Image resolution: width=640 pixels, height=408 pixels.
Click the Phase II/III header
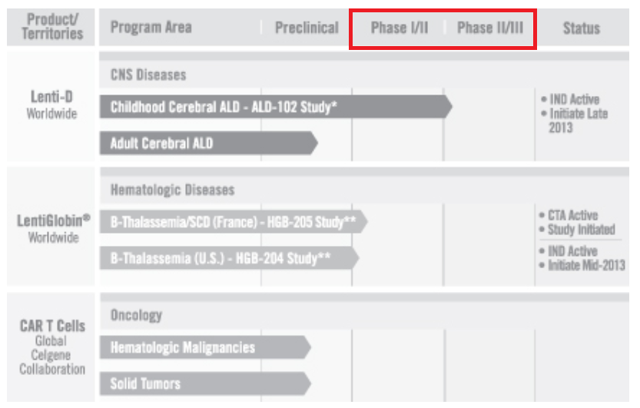490,28
